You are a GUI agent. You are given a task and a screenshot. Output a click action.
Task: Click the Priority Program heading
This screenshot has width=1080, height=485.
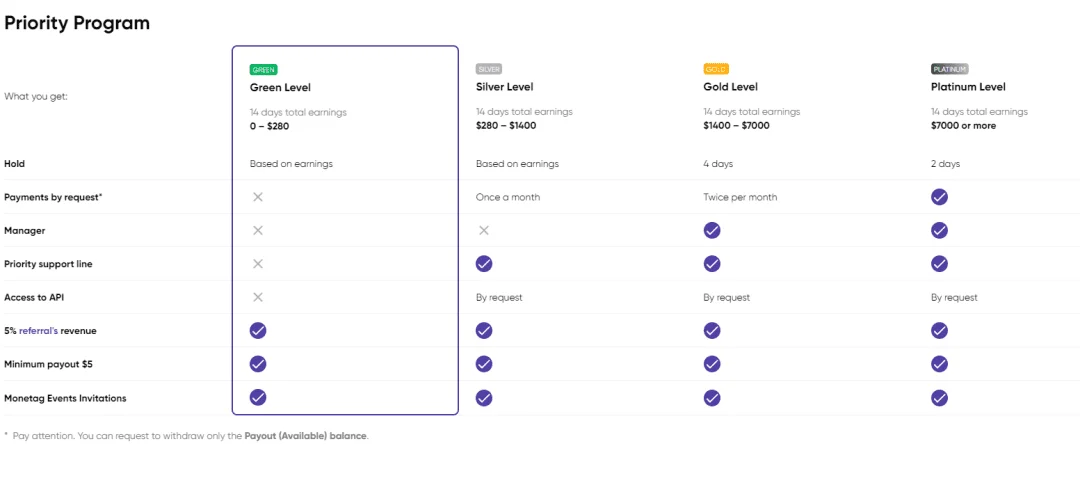tap(77, 23)
